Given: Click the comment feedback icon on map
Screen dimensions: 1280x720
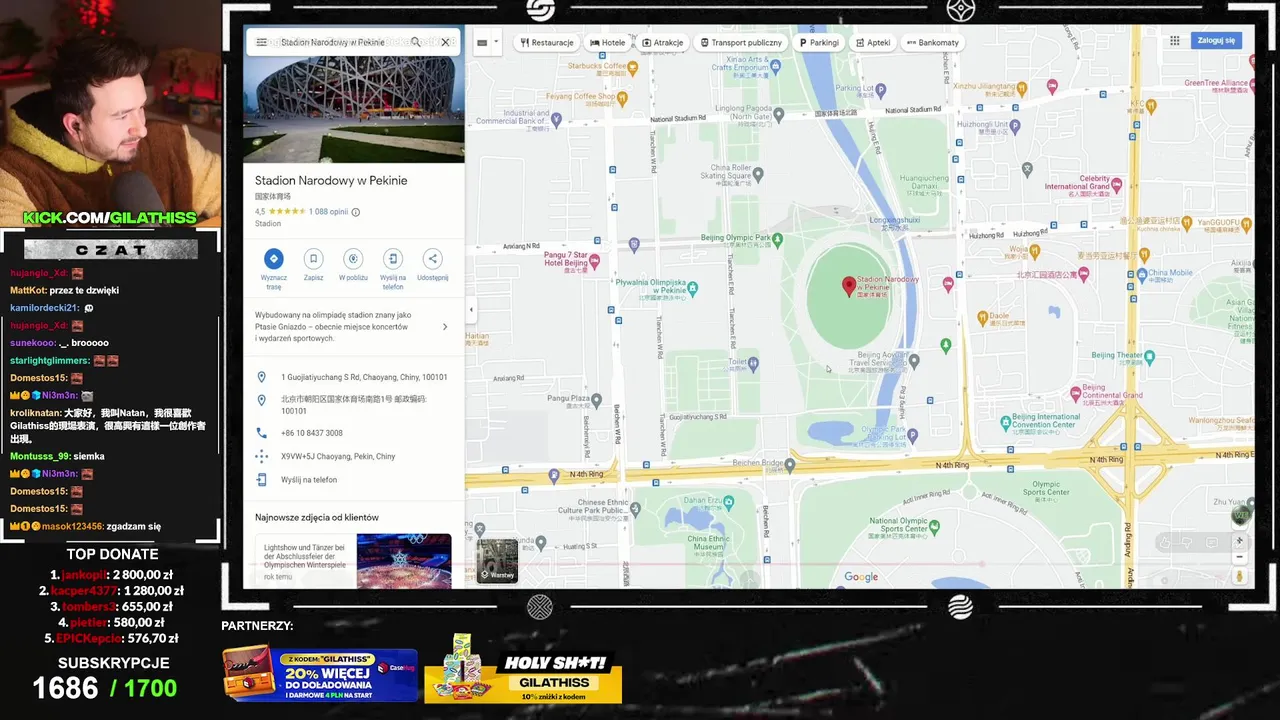Looking at the screenshot, I should (1212, 542).
